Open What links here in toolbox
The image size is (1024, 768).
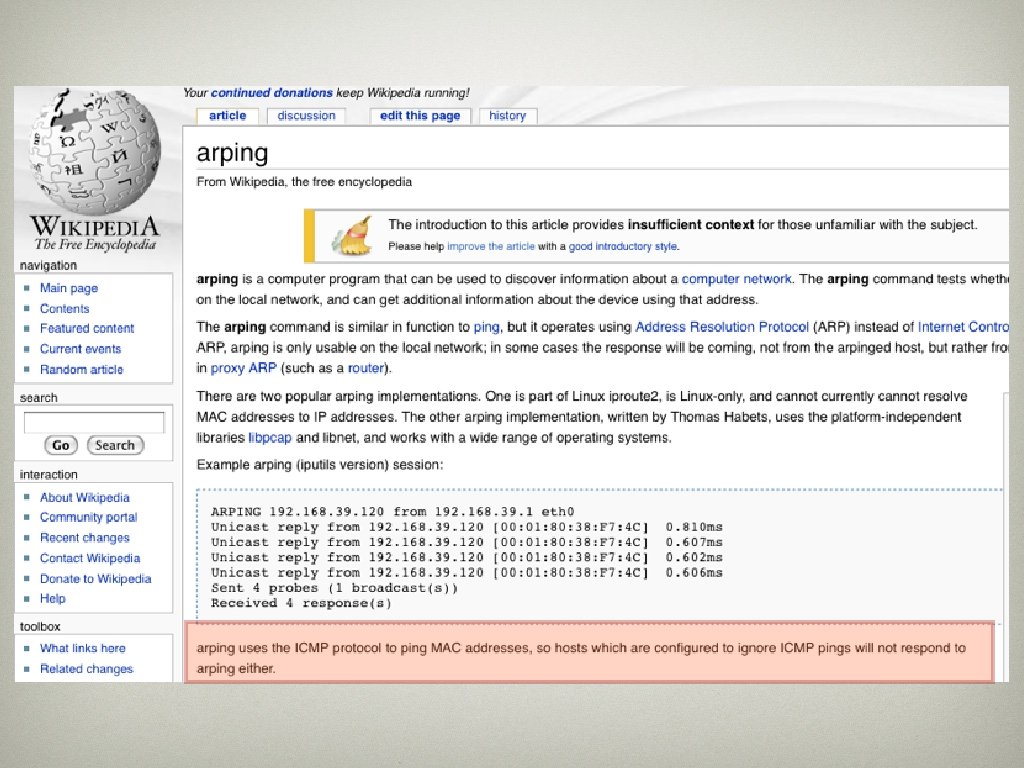tap(82, 648)
